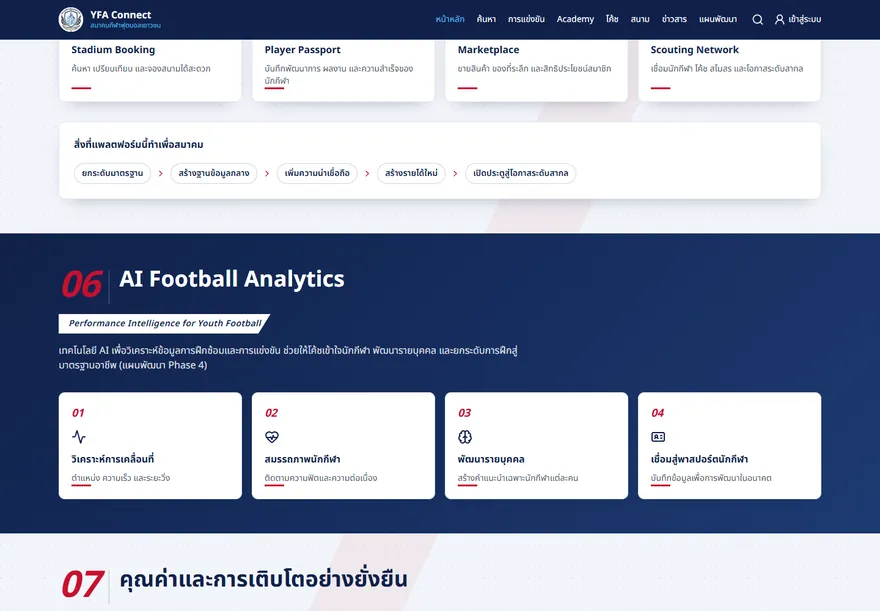Open the Stadium Booking card
The height and width of the screenshot is (611, 880).
coord(150,70)
